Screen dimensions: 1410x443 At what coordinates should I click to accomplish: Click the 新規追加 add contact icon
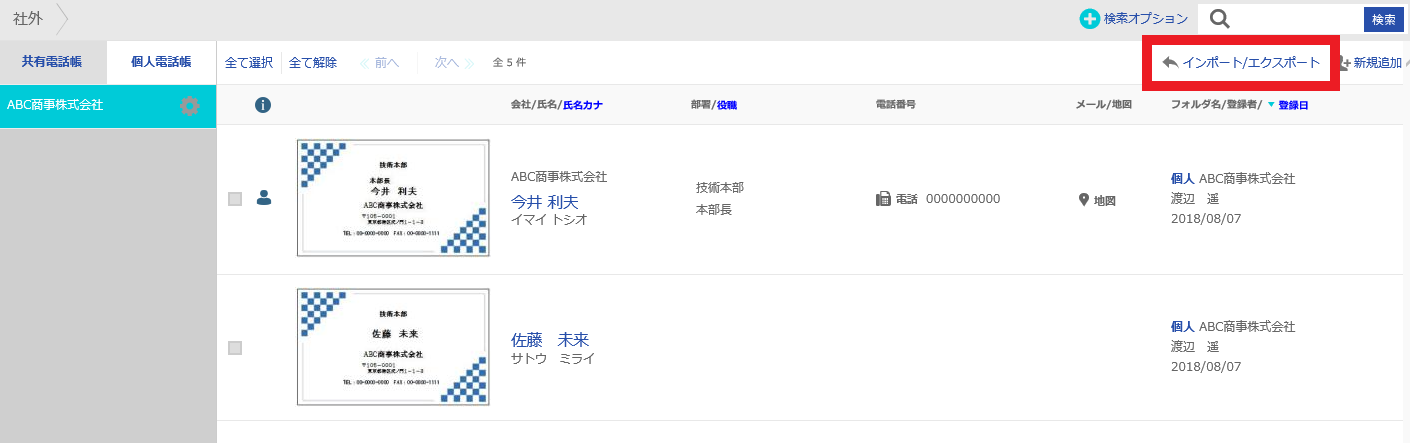(x=1344, y=63)
